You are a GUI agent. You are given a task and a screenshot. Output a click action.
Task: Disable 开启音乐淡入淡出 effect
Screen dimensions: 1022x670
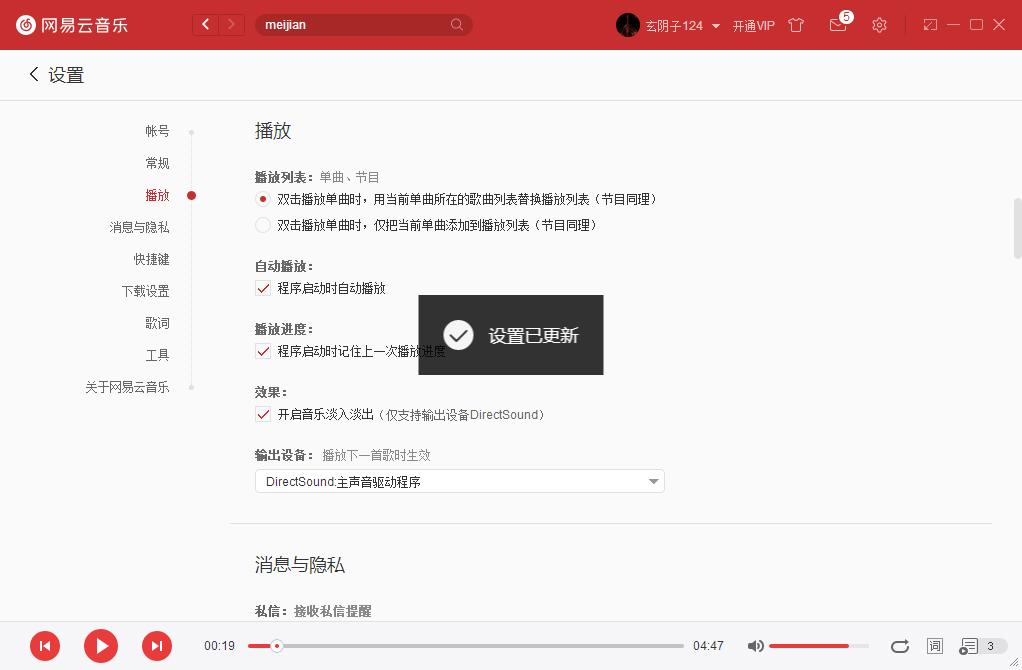click(x=263, y=414)
